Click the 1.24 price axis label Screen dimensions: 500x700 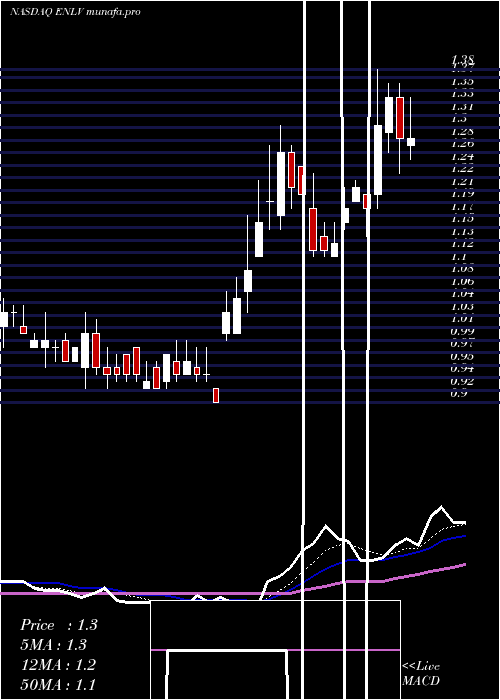coord(462,157)
